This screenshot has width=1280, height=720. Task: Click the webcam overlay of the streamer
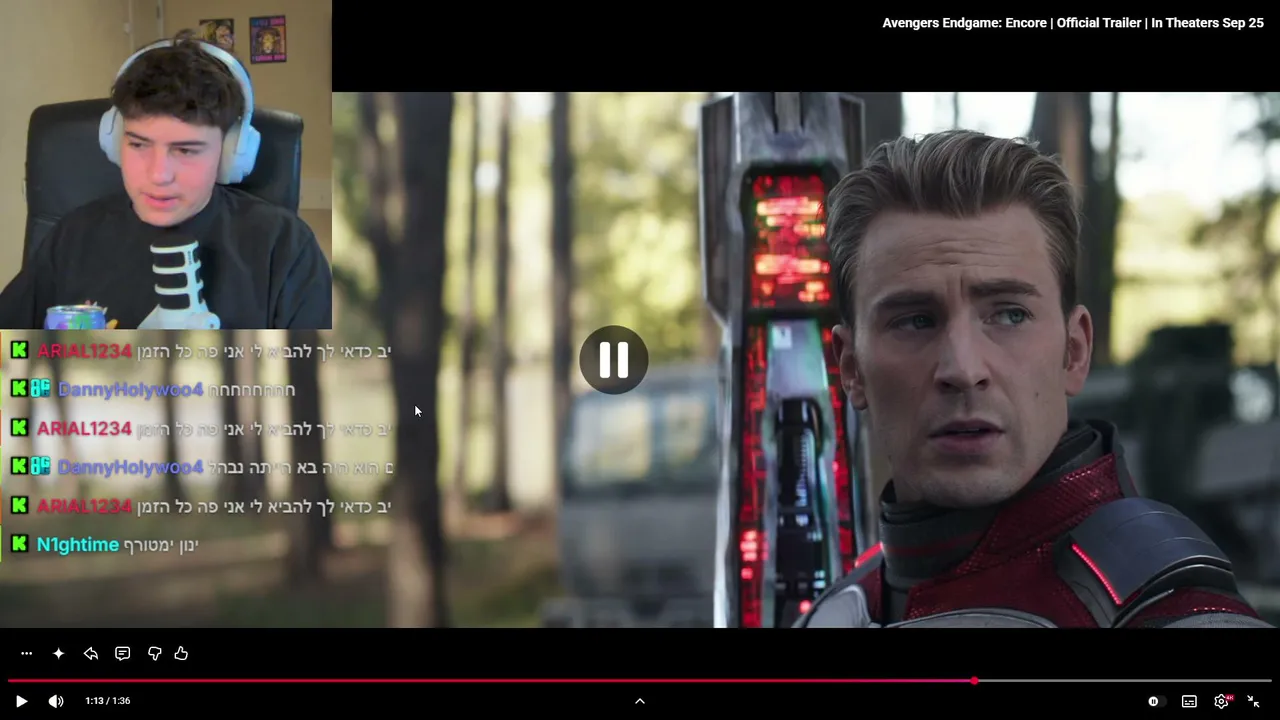pos(166,165)
